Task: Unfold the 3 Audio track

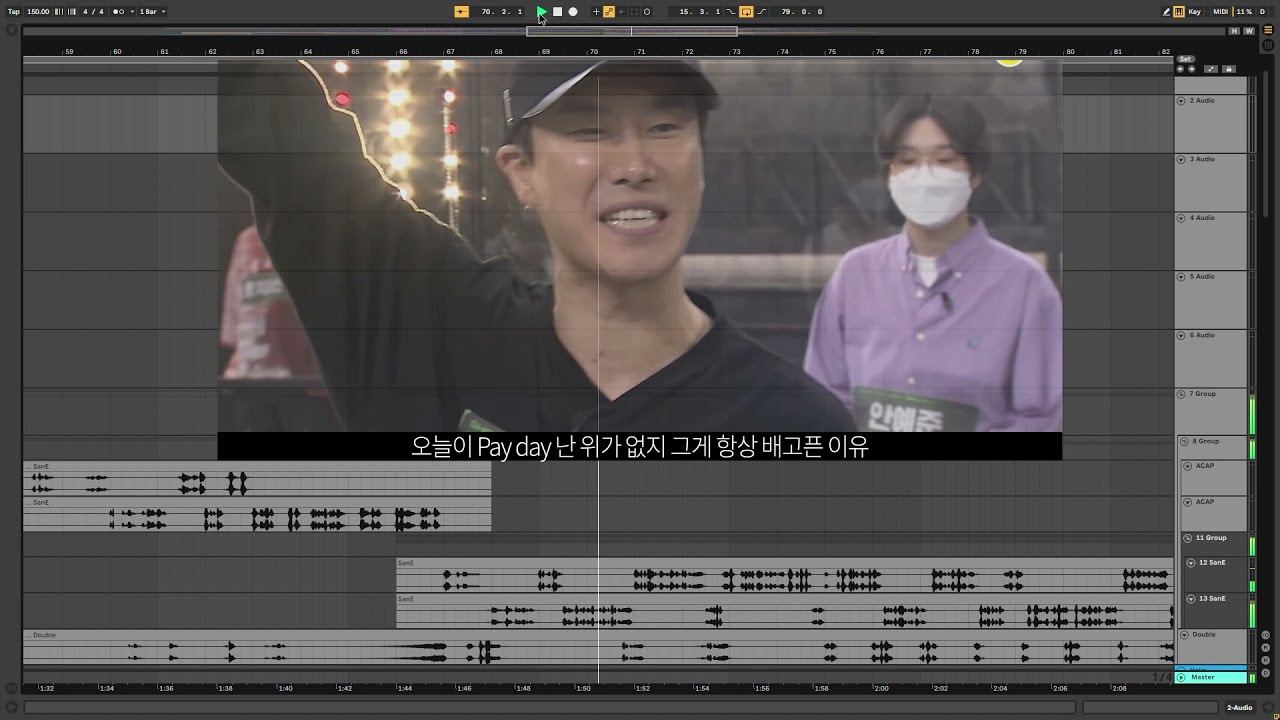Action: [1181, 160]
